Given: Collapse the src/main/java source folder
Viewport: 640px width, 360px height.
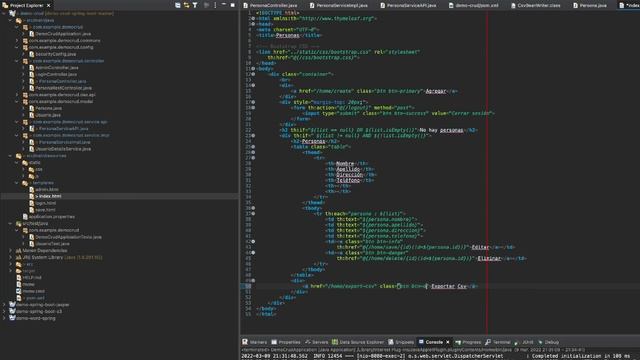Looking at the screenshot, I should coord(11,20).
